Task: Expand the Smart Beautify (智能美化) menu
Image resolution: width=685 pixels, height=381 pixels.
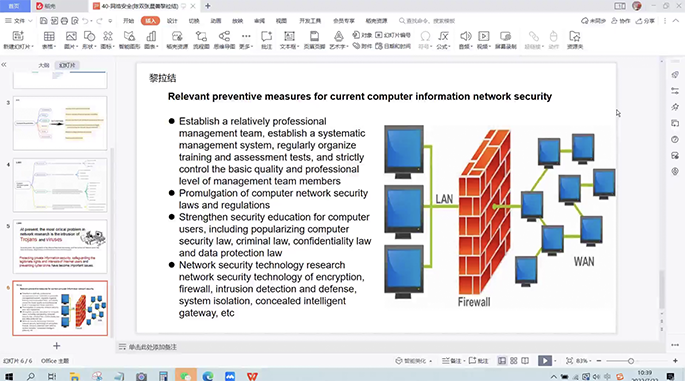Action: click(x=414, y=361)
